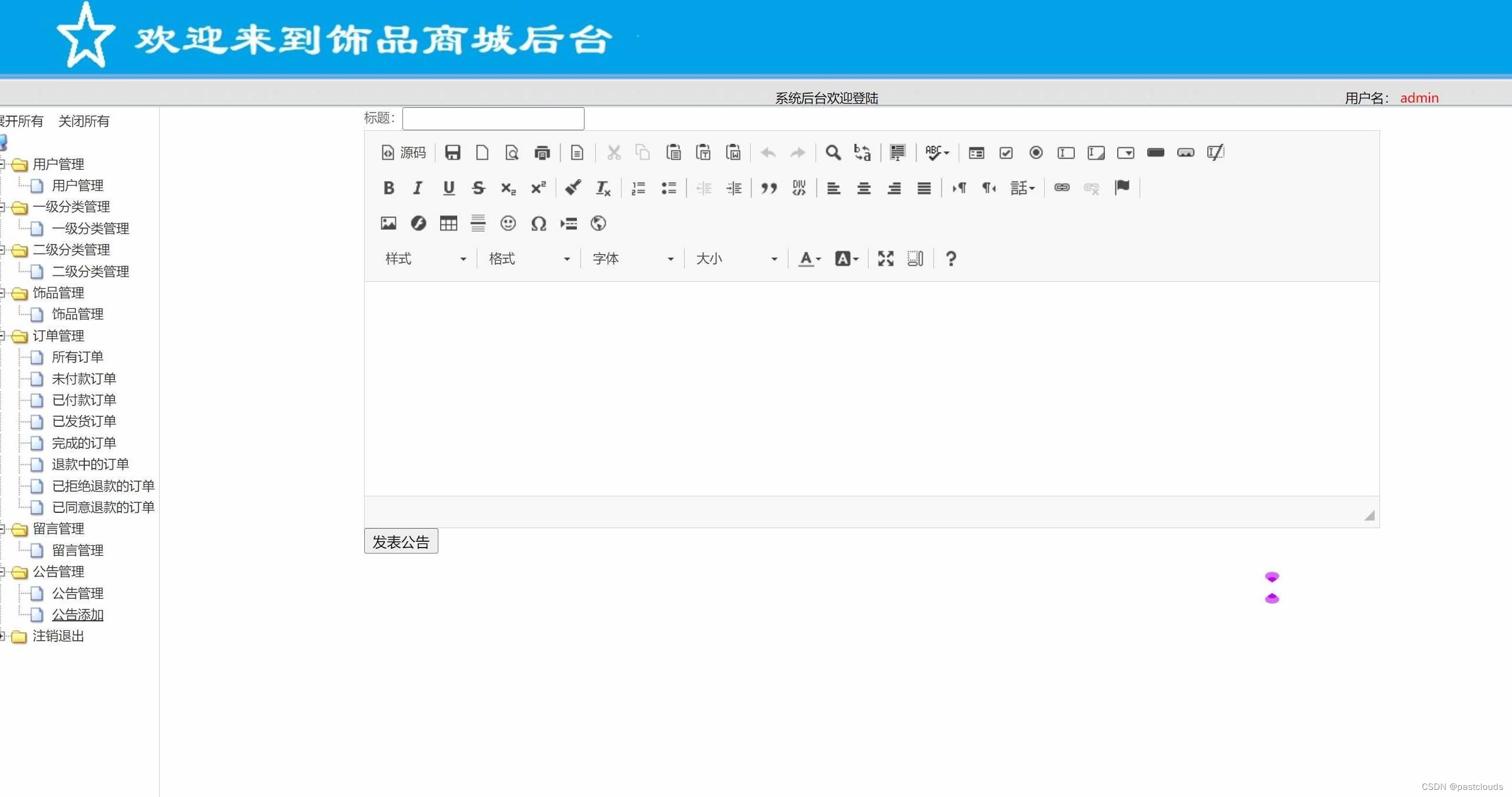Switch to Source view (源码)

point(404,152)
